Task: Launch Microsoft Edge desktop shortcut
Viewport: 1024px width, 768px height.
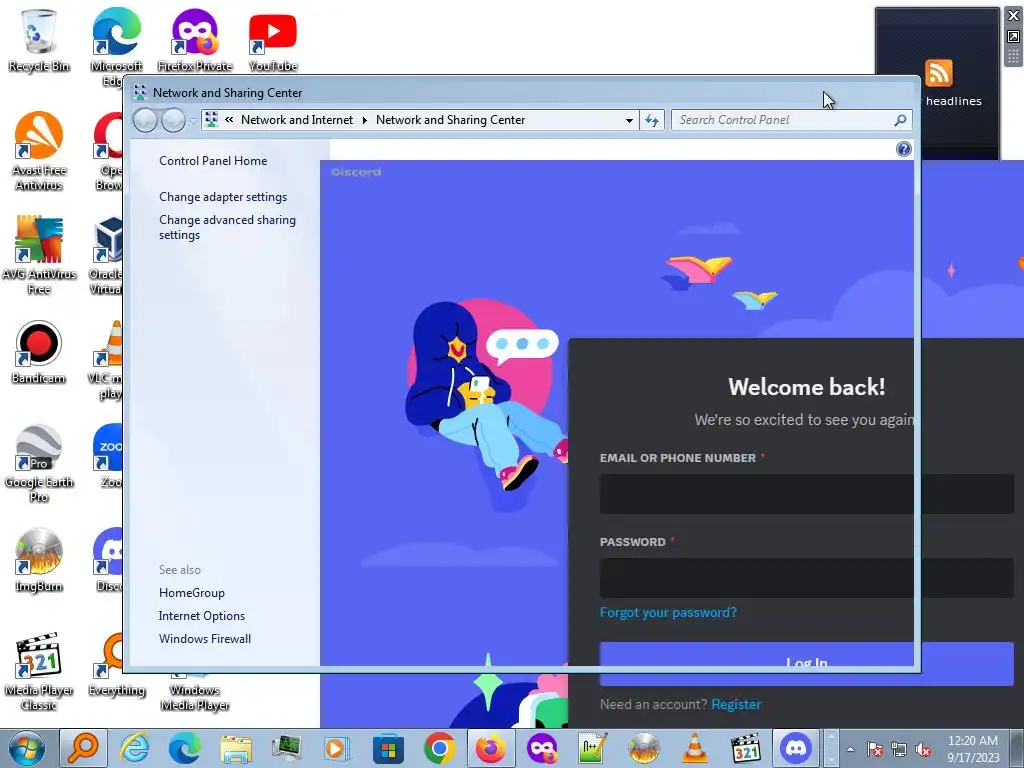Action: pyautogui.click(x=116, y=46)
